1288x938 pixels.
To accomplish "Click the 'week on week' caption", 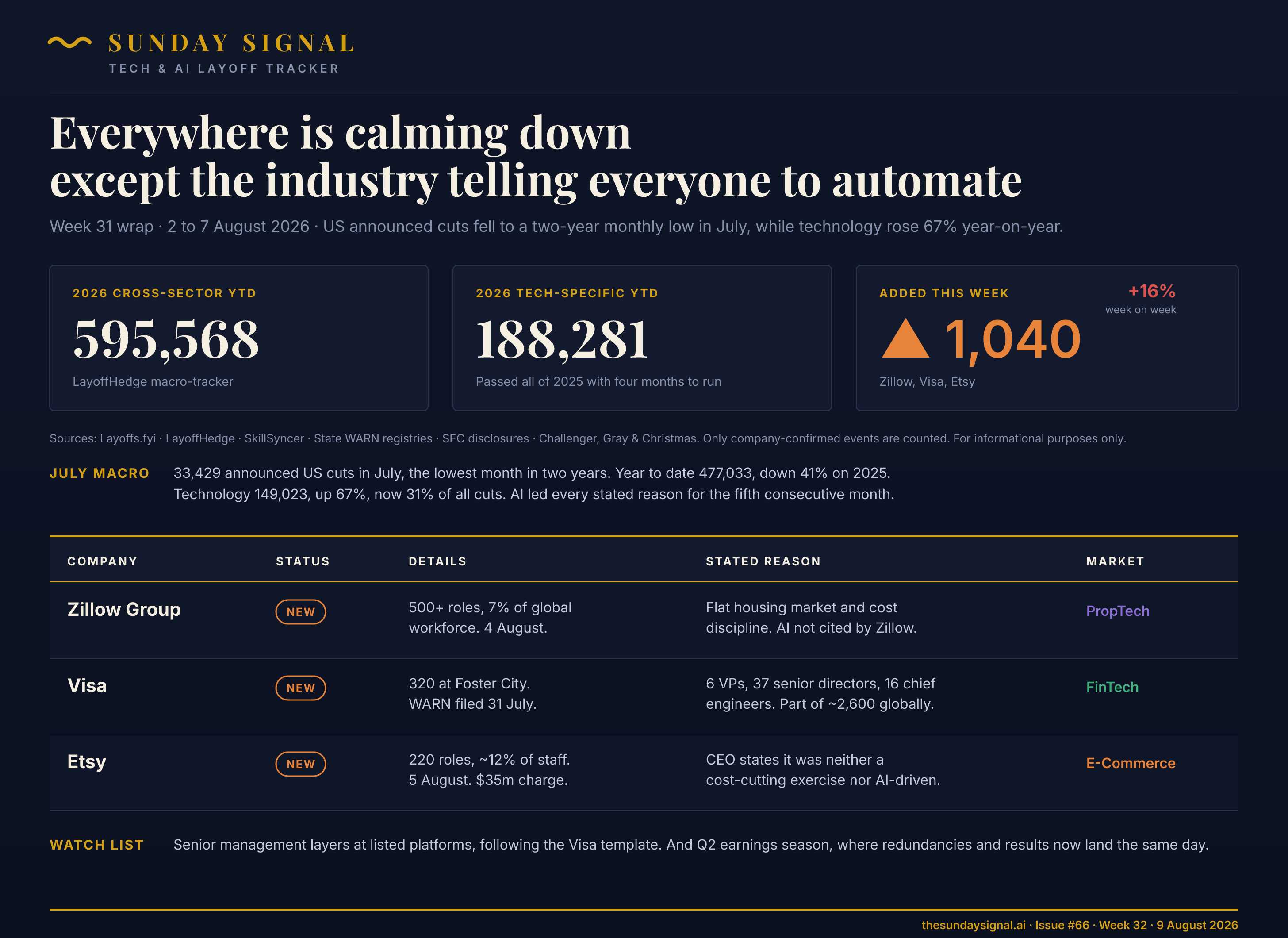I will 1140,310.
